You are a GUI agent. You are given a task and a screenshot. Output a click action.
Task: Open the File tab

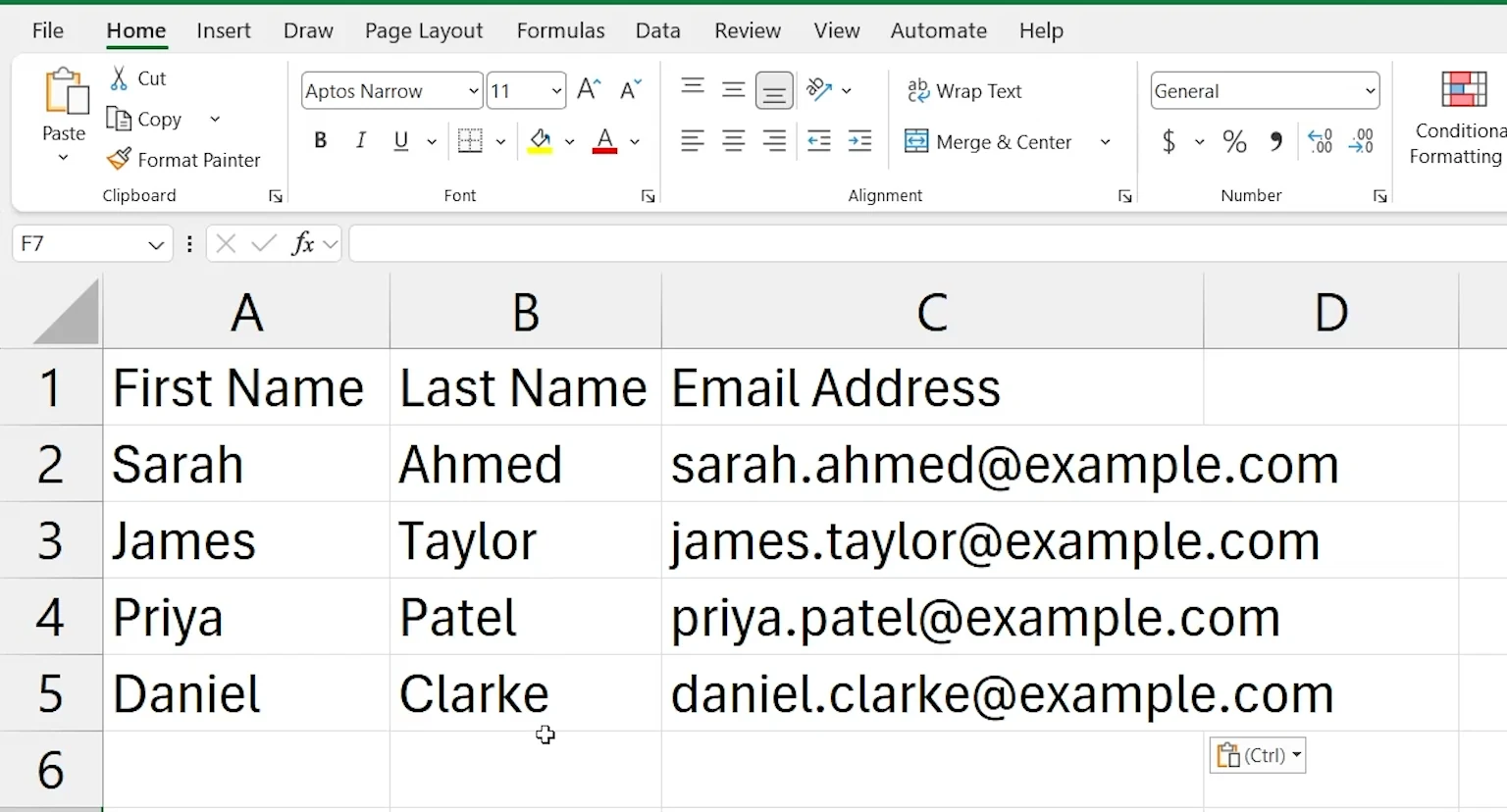48,30
